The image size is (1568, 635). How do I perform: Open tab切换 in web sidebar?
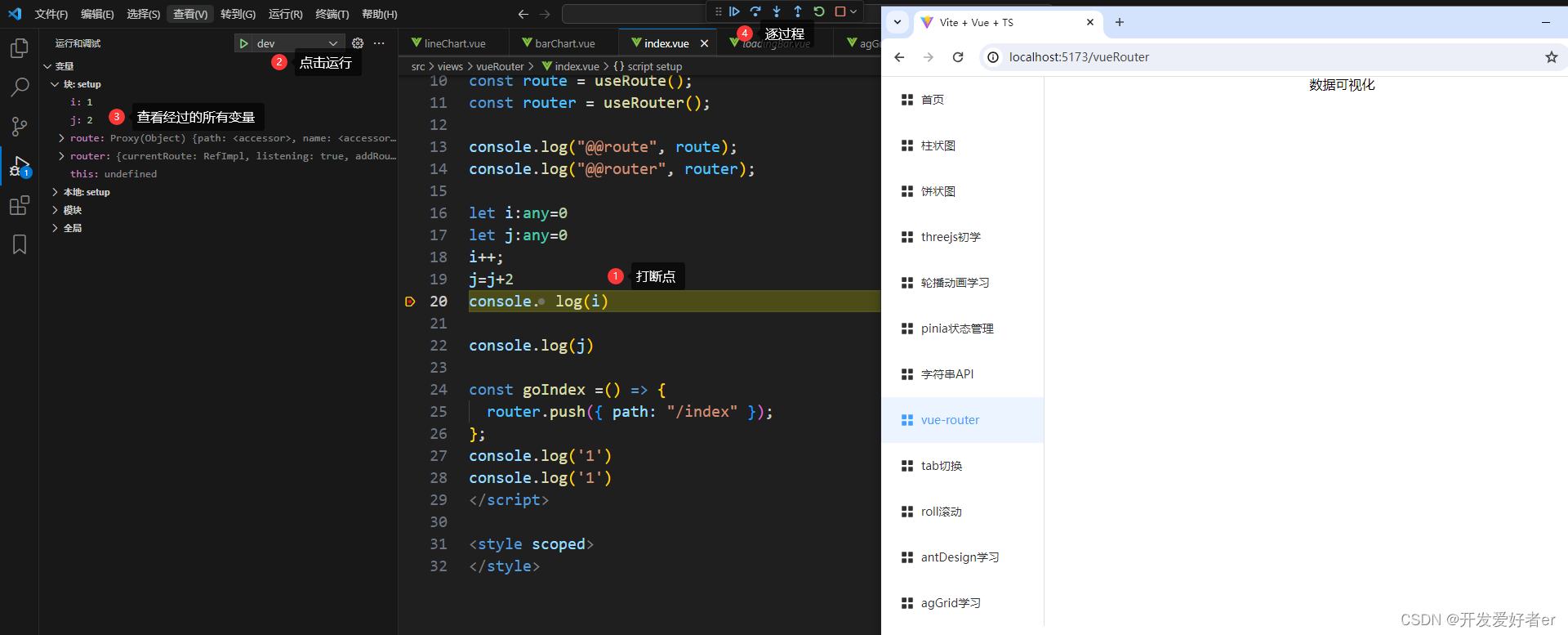pos(963,466)
